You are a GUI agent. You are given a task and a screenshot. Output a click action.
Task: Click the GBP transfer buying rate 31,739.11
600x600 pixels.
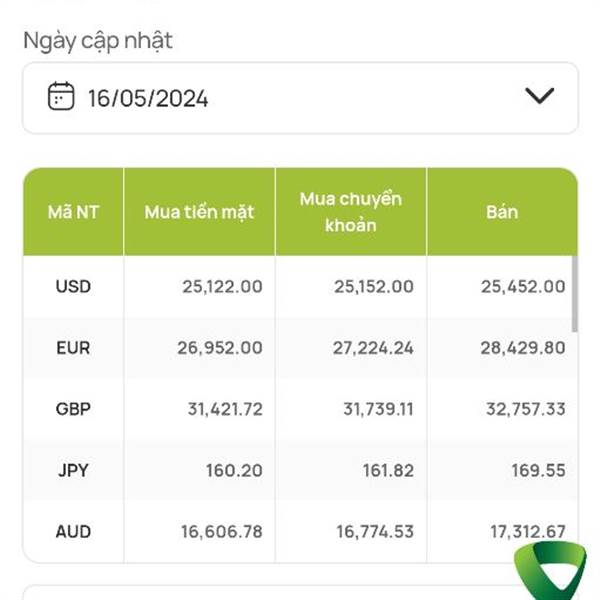click(x=378, y=409)
